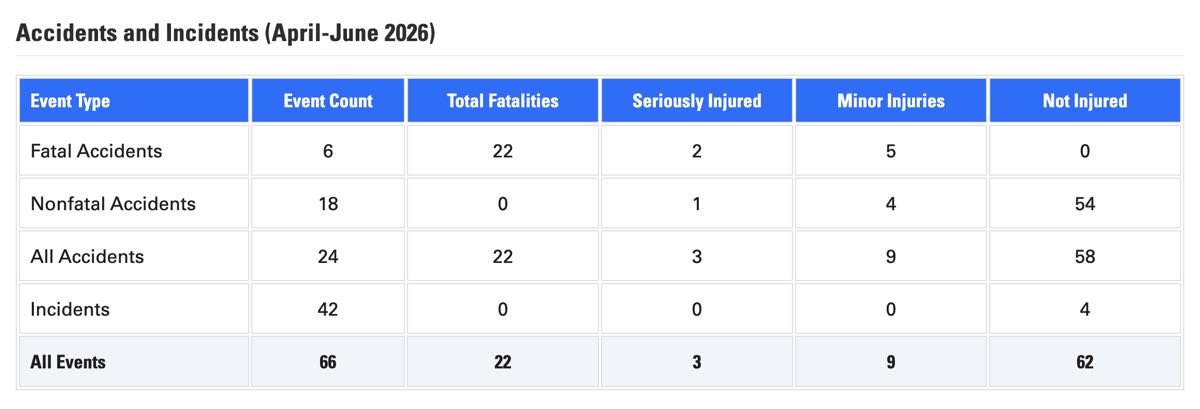Click the Not Injured column header
The height and width of the screenshot is (409, 1200).
pyautogui.click(x=1084, y=100)
